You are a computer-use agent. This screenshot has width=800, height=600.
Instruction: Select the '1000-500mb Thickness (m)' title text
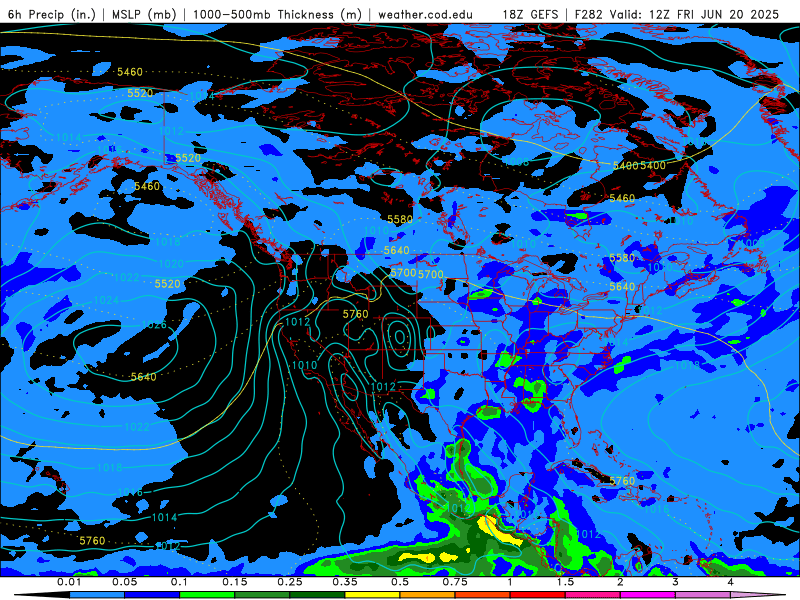point(277,14)
